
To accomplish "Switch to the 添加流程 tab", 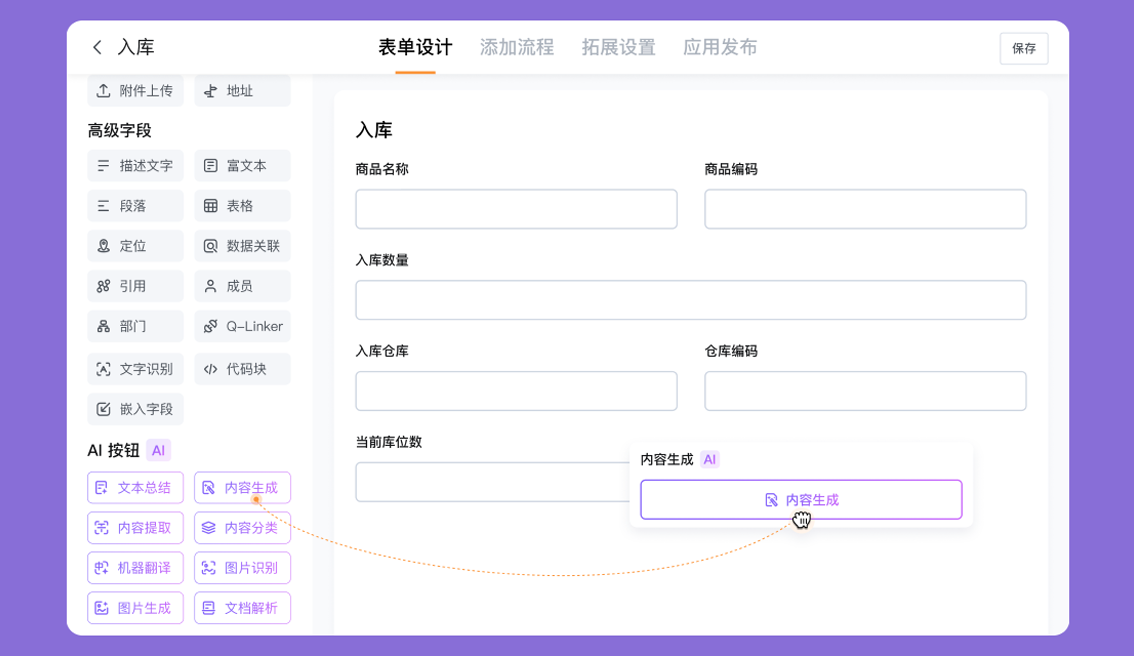I will click(518, 47).
